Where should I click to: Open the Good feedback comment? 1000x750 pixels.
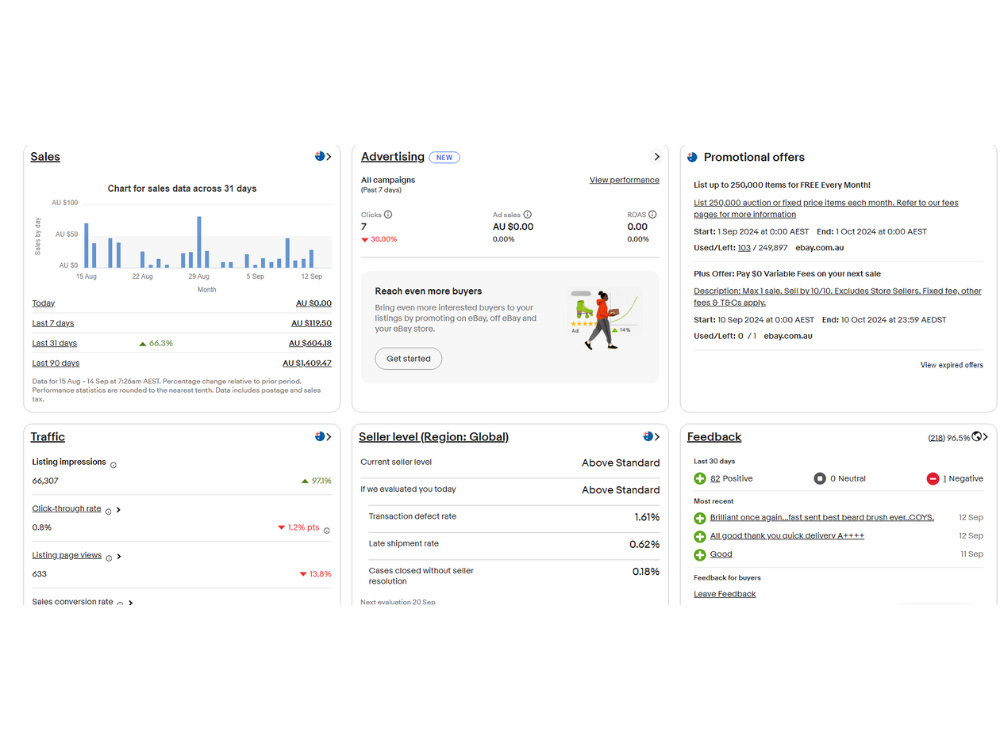[721, 554]
